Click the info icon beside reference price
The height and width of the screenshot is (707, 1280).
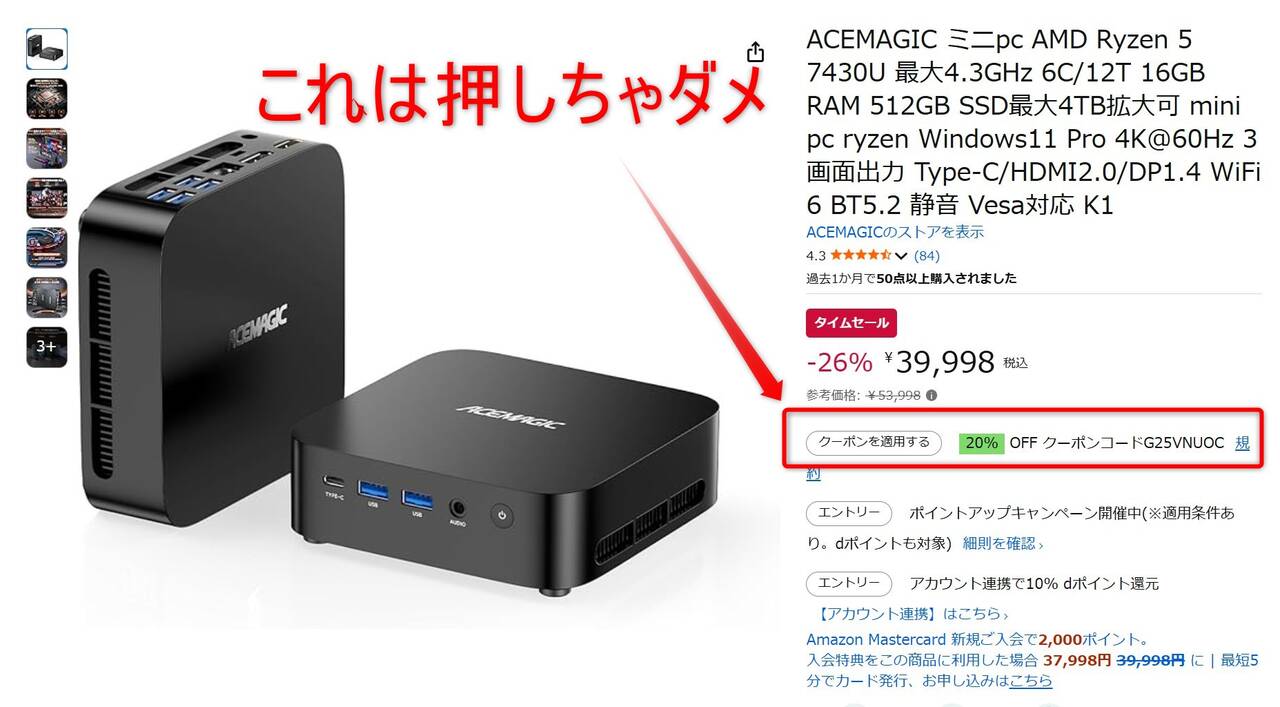tap(931, 395)
